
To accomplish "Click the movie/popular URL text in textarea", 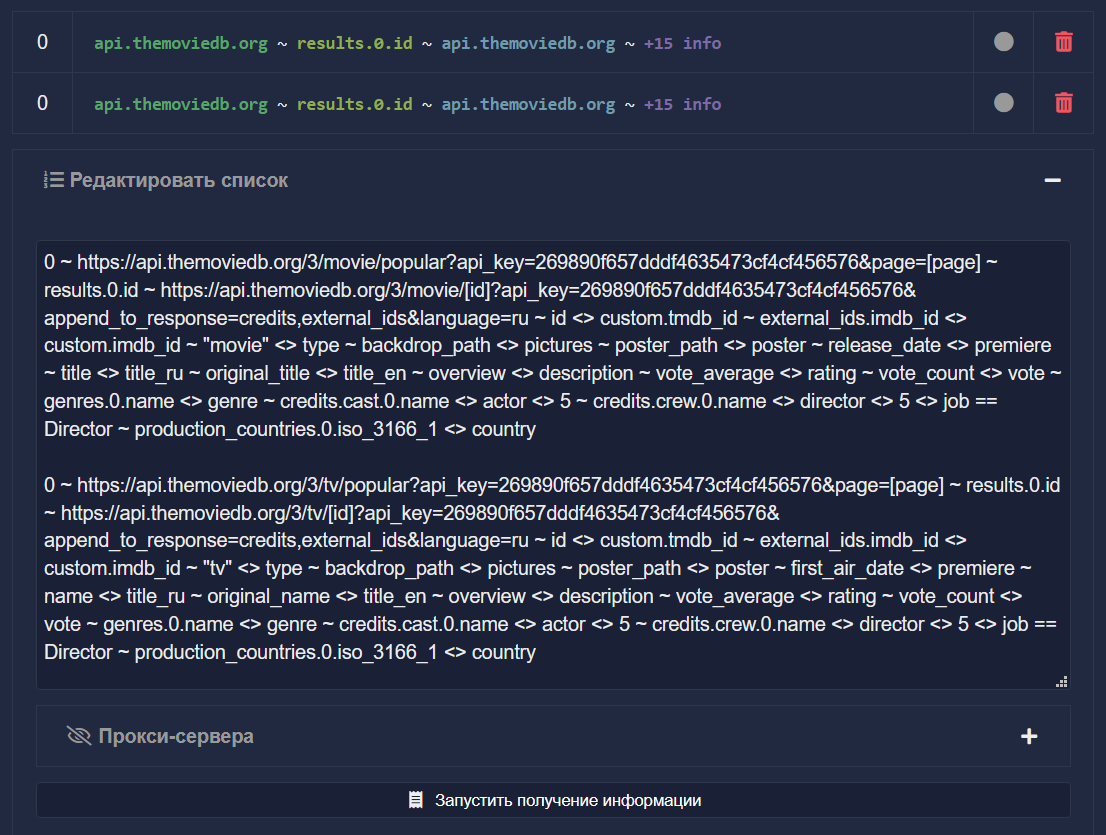I will [529, 262].
